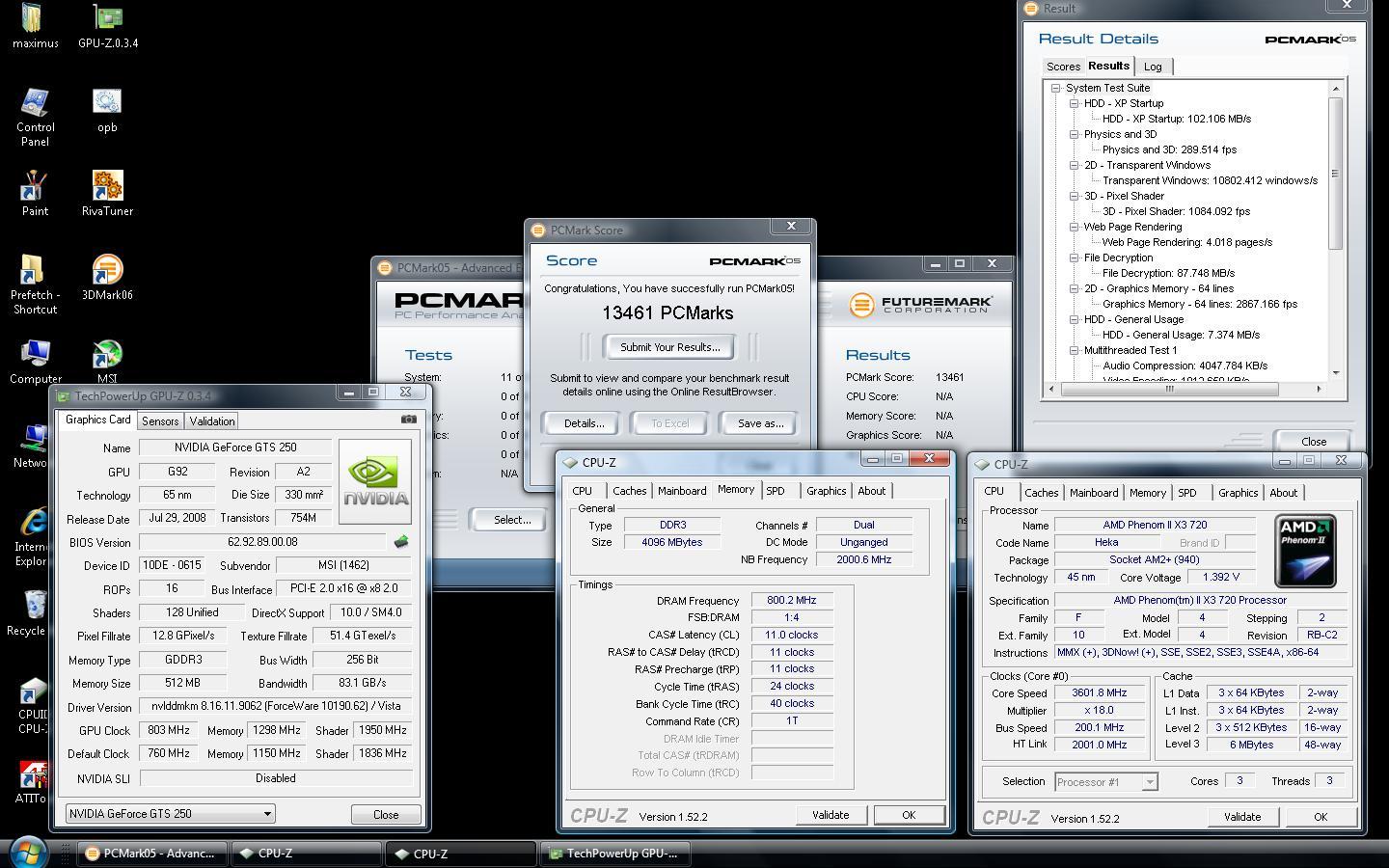Open the Computer desktop icon
Screen dimensions: 1389x868
(35, 362)
